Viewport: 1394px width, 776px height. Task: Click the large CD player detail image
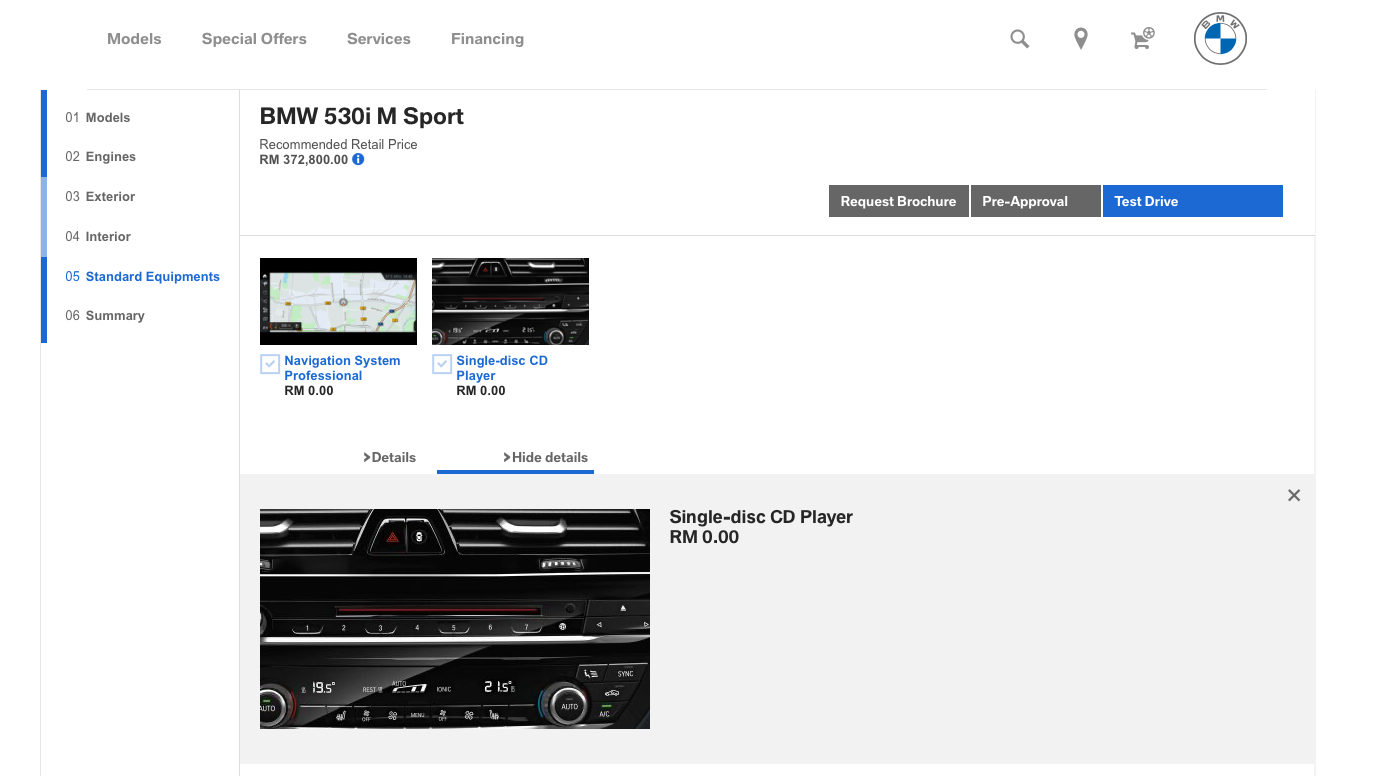pyautogui.click(x=455, y=619)
